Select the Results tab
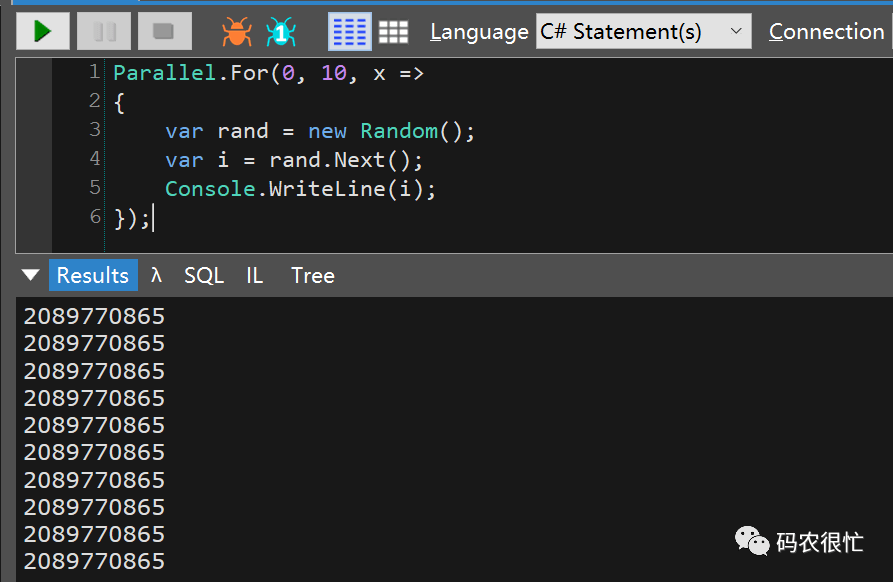The image size is (893, 582). [x=93, y=275]
